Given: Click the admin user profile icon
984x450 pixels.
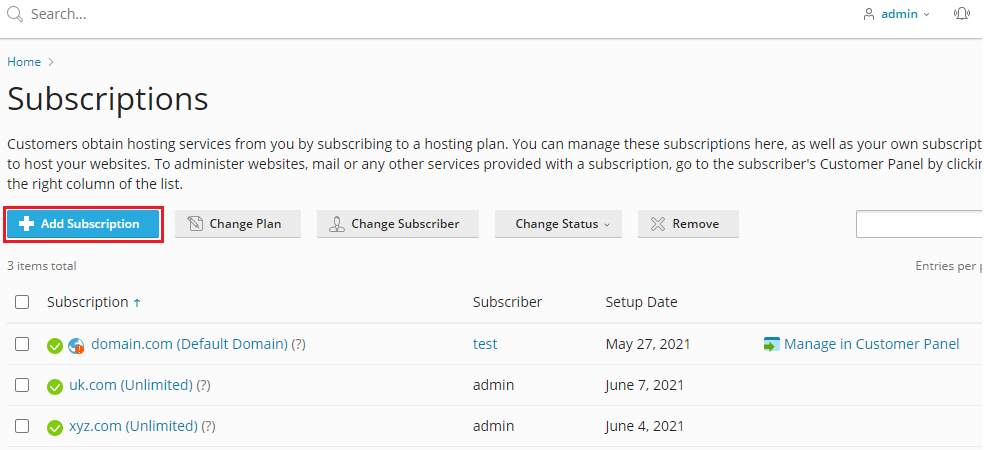Looking at the screenshot, I should click(x=868, y=14).
